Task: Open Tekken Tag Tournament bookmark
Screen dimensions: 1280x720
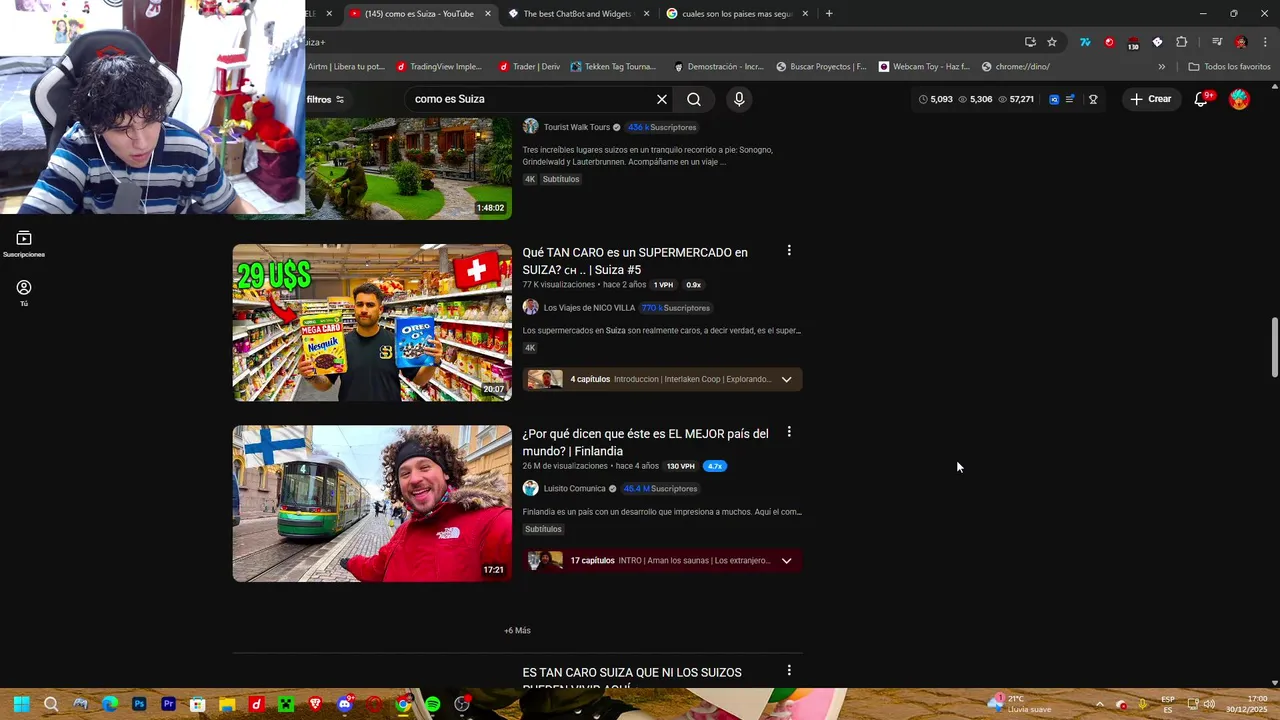Action: click(613, 67)
